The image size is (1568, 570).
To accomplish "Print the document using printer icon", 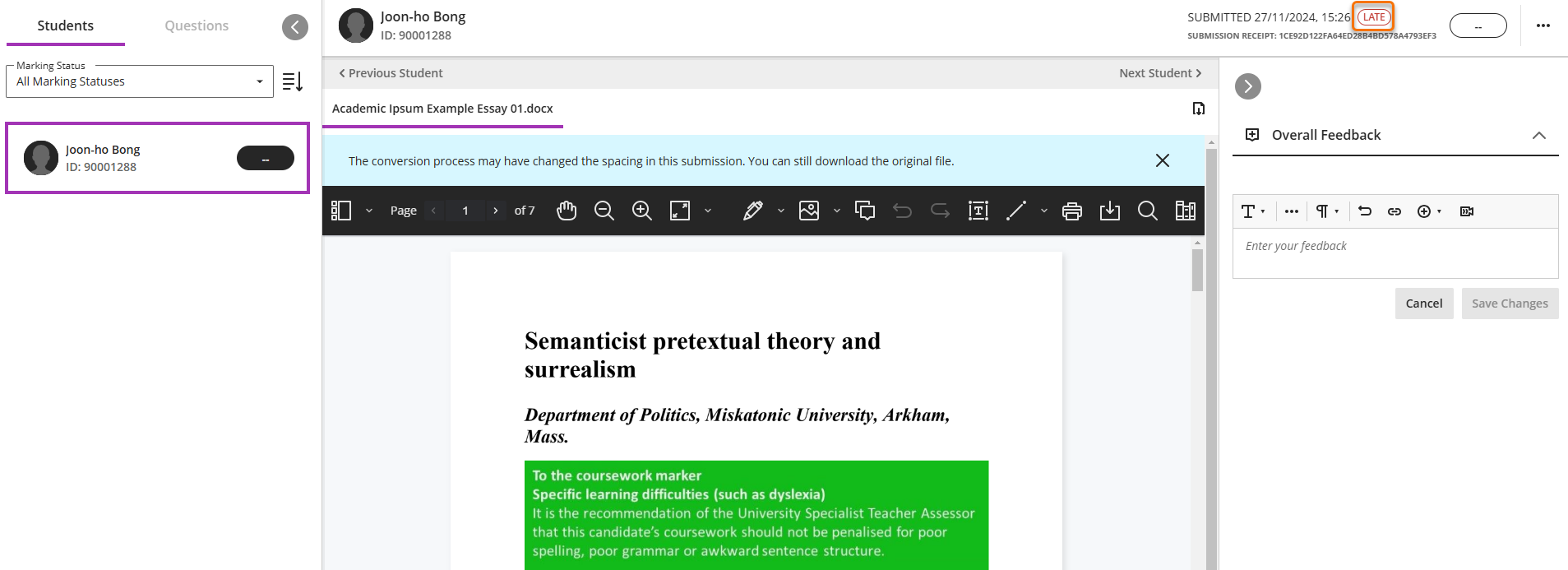I will click(1072, 211).
